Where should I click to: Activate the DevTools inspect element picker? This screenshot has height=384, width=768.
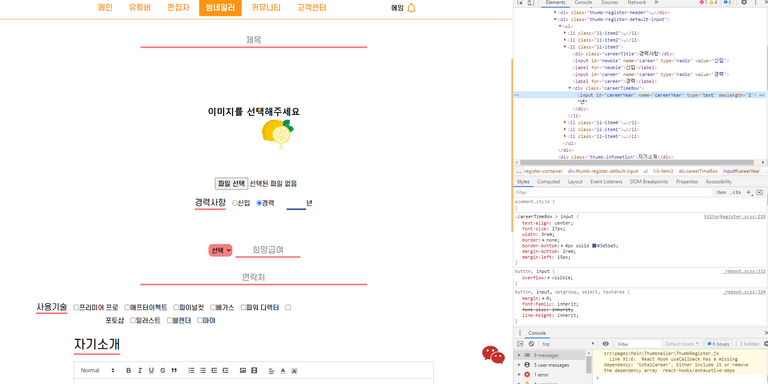pos(520,2)
